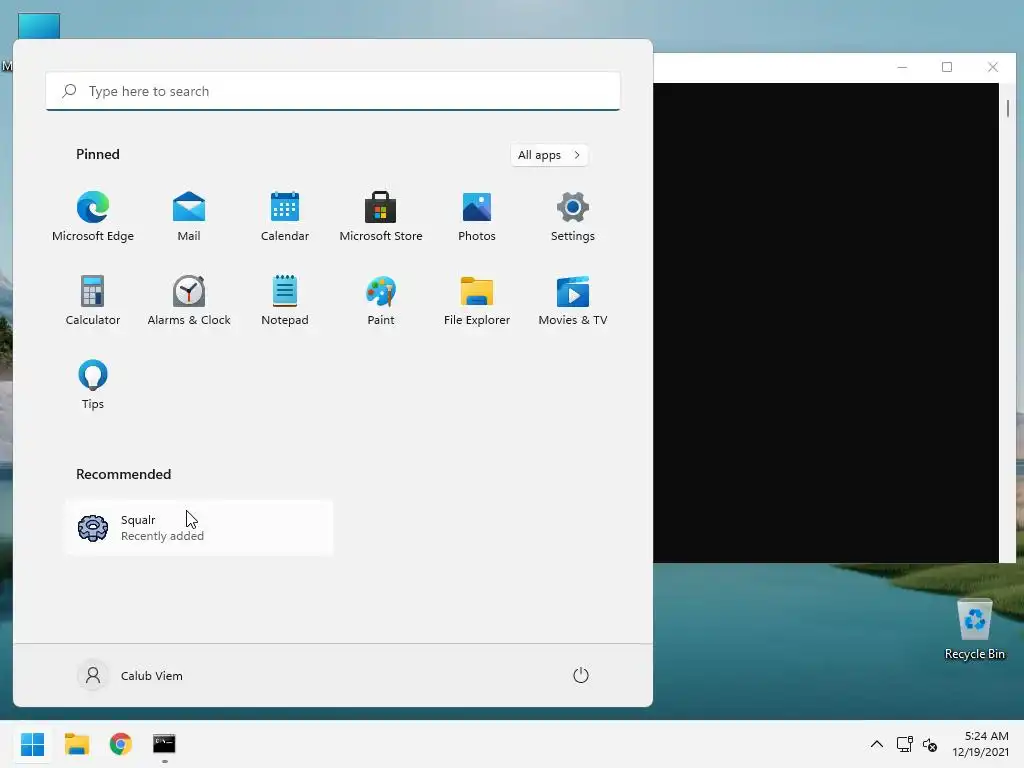
Task: Maximize the console window
Action: click(x=947, y=67)
